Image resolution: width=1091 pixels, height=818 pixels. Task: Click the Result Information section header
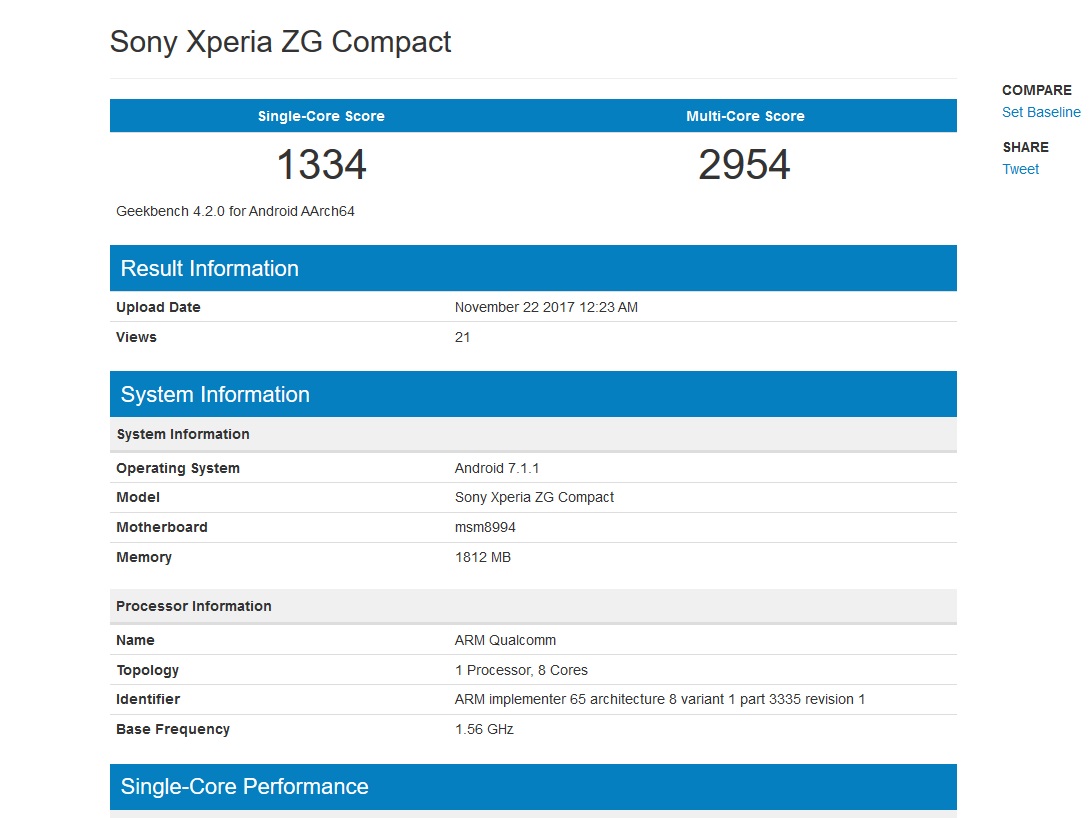tap(209, 268)
